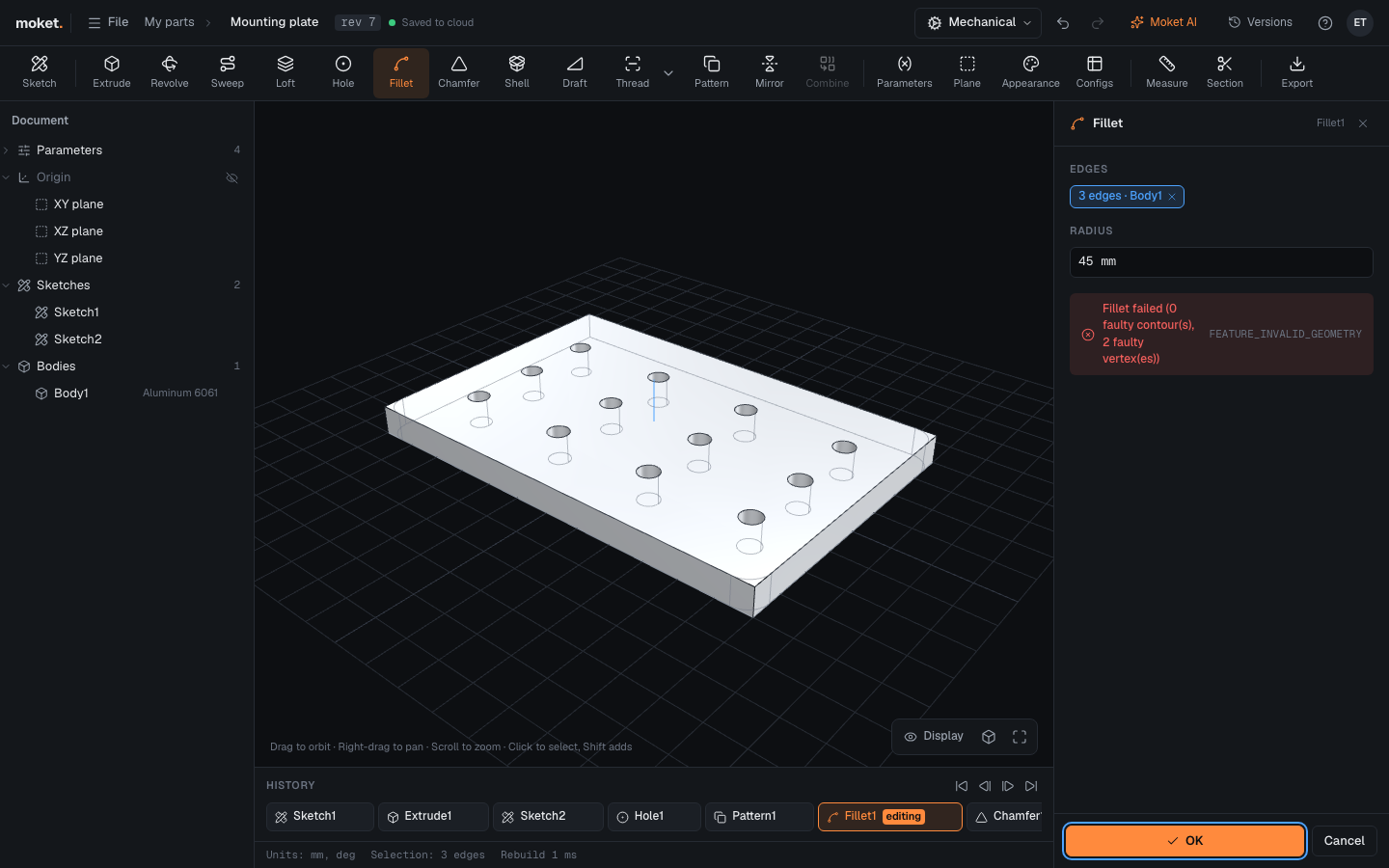Cancel the fillet operation
1389x868 pixels.
[1345, 841]
